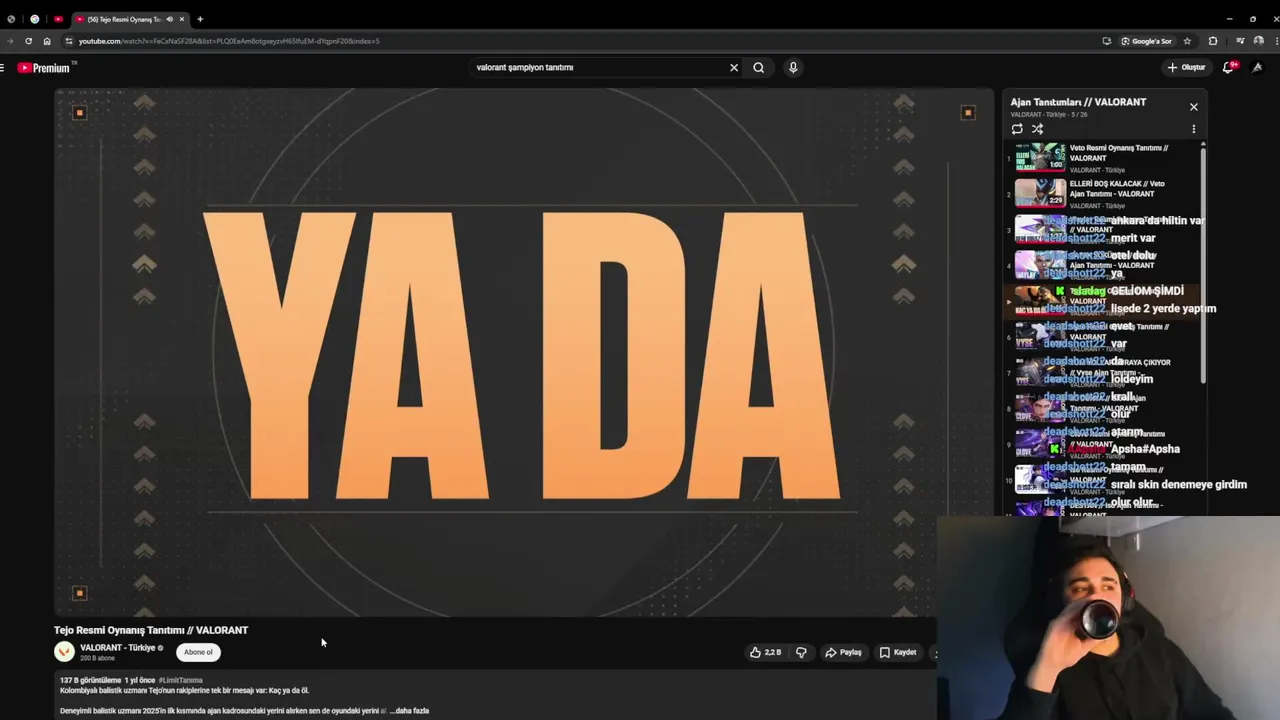The height and width of the screenshot is (720, 1280).
Task: Open the more actions dots beside Kaydet
Action: click(934, 652)
